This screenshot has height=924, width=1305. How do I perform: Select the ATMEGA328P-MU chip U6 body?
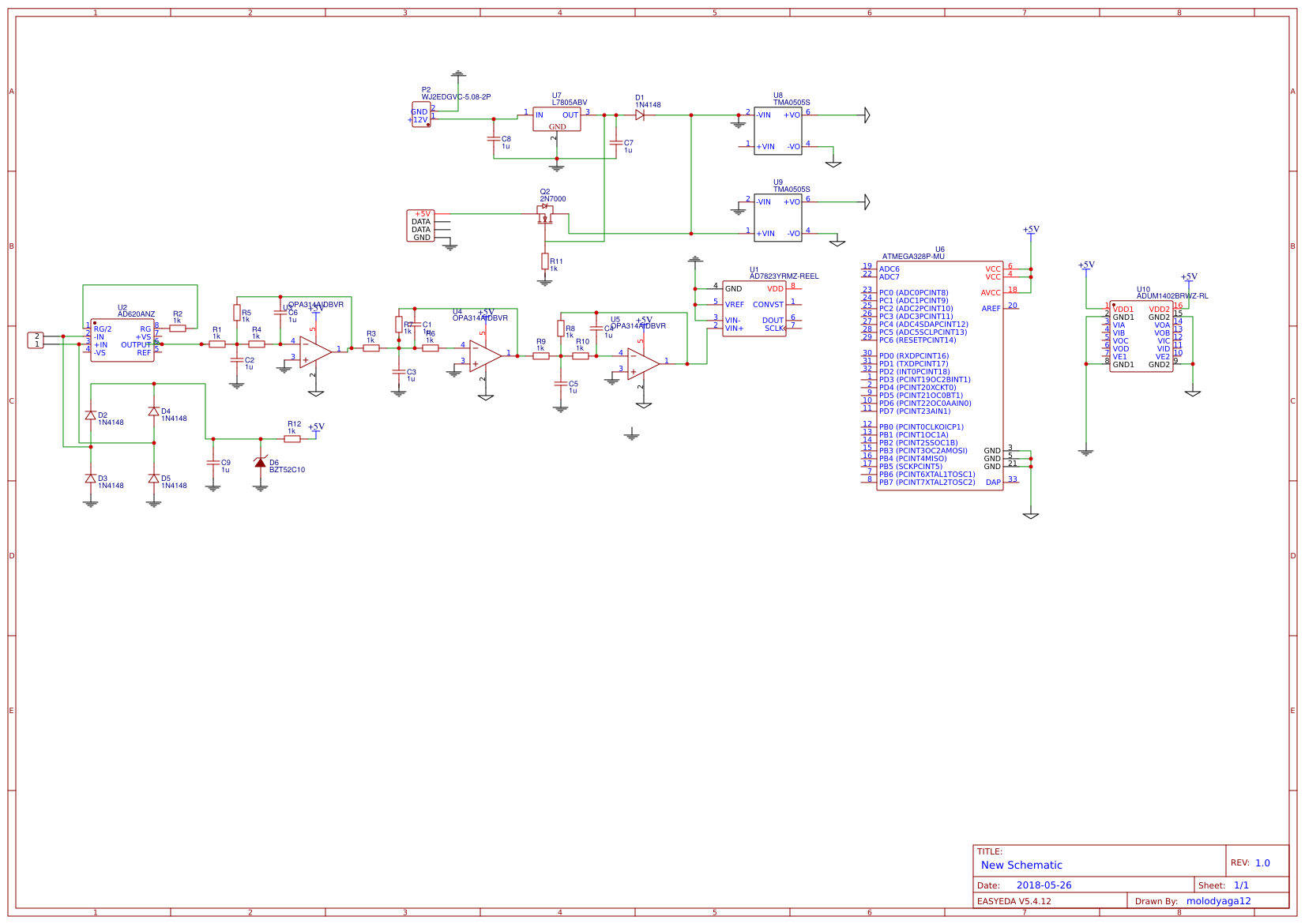click(x=940, y=376)
